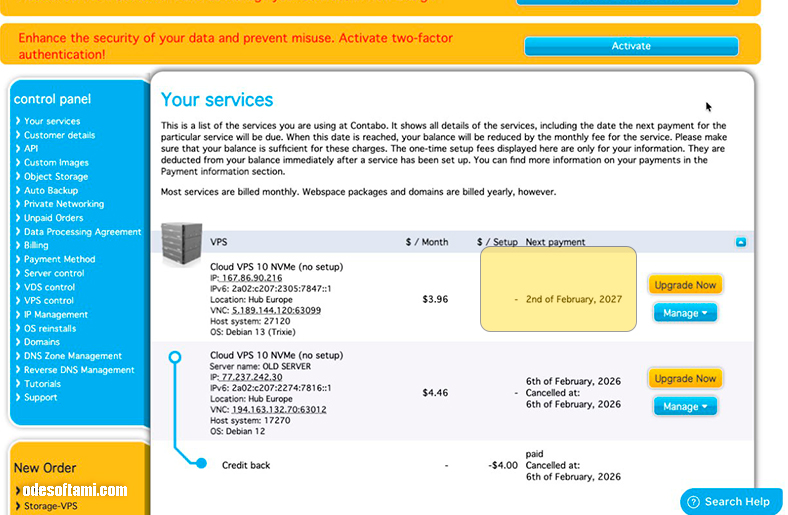
Task: Click Activate two-factor authentication button
Action: (x=631, y=46)
